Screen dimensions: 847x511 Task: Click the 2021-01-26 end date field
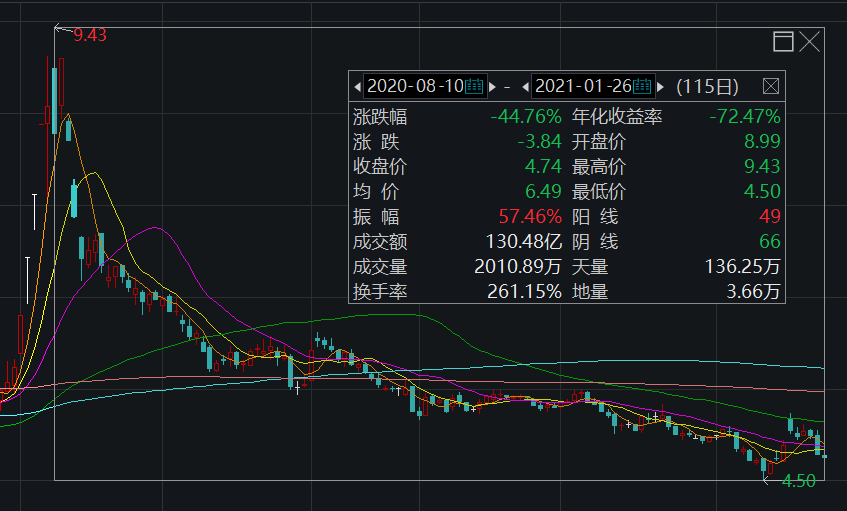click(x=582, y=86)
